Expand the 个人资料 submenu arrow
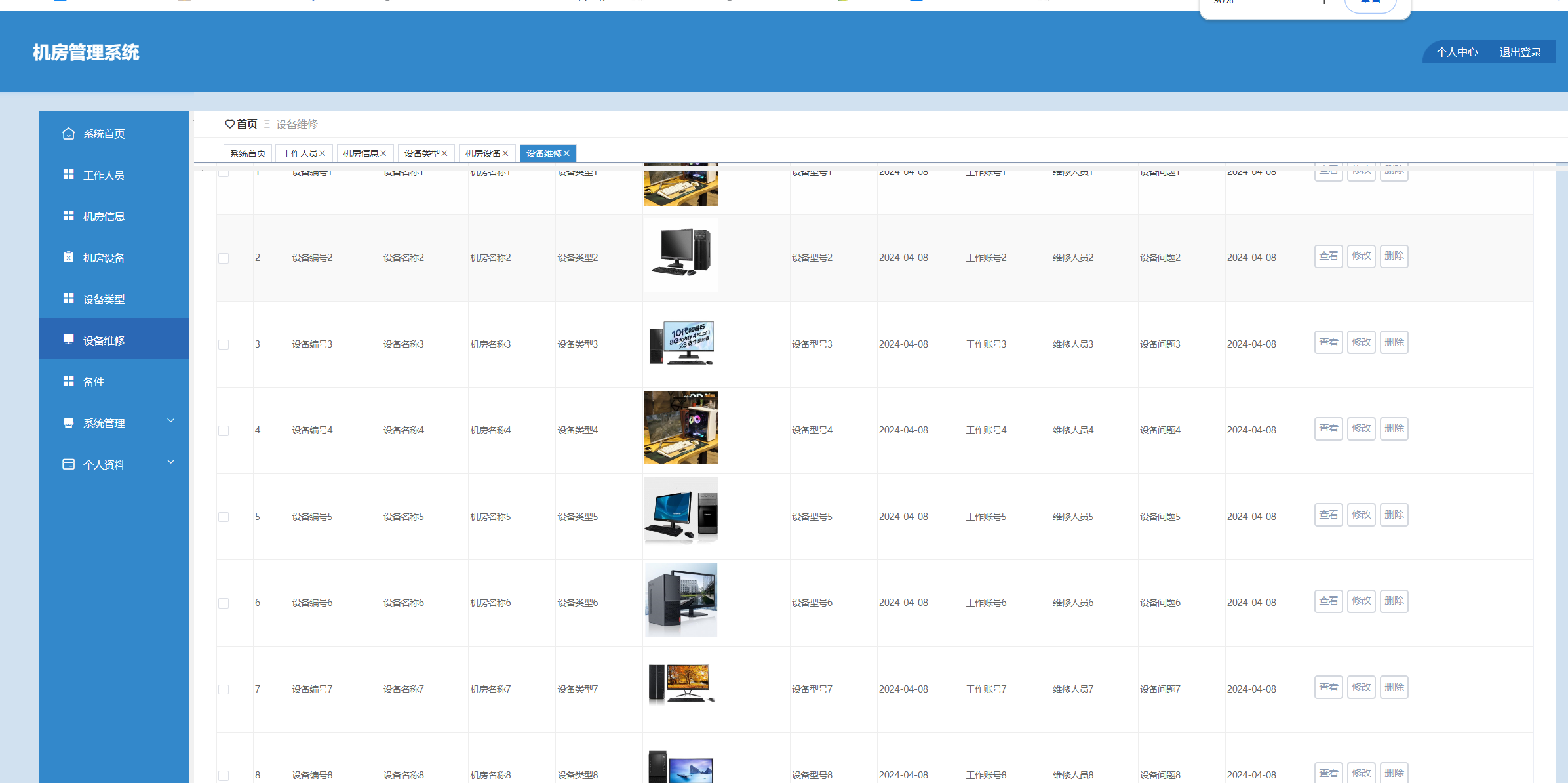1568x783 pixels. [171, 462]
